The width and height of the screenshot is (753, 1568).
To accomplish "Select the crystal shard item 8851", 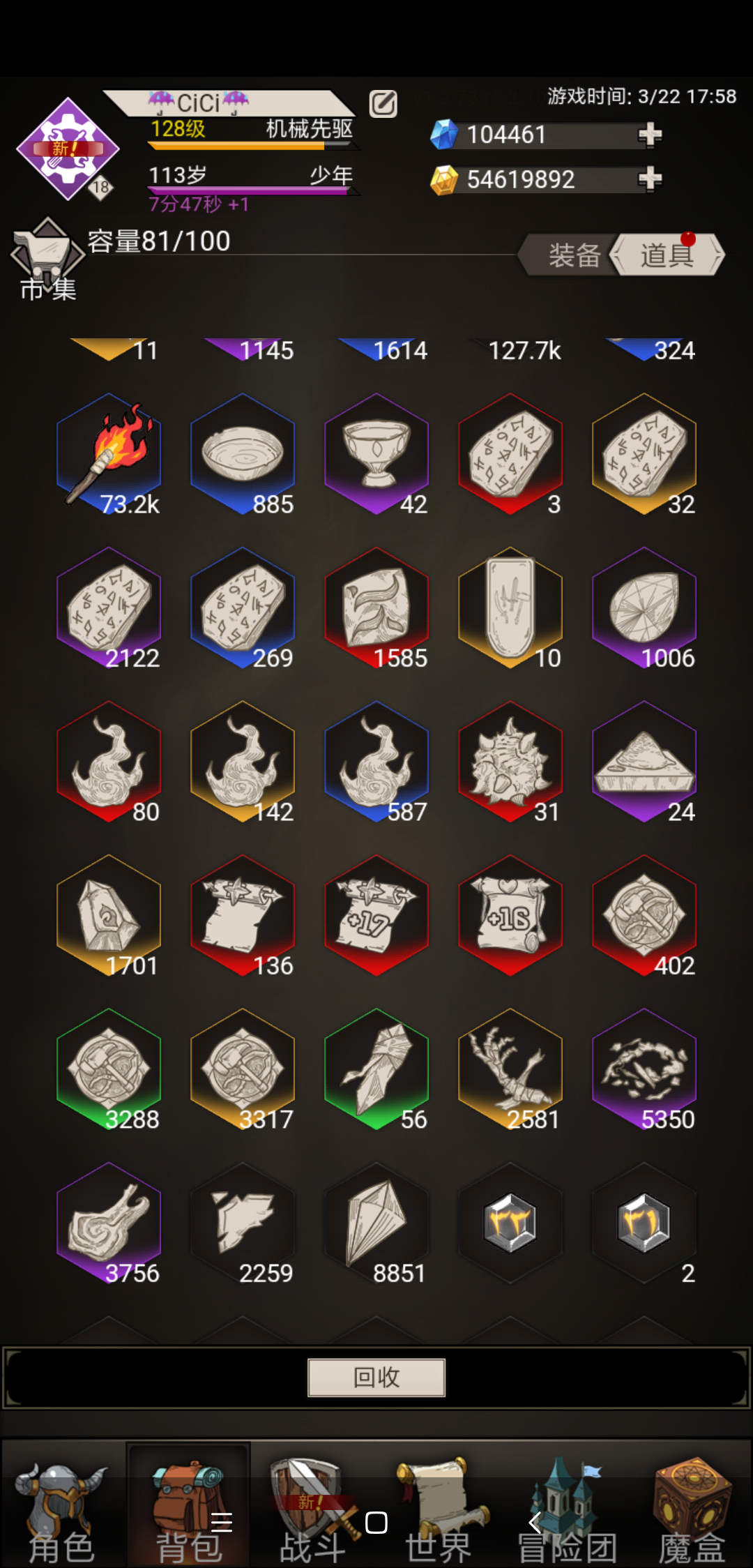I will (376, 1223).
